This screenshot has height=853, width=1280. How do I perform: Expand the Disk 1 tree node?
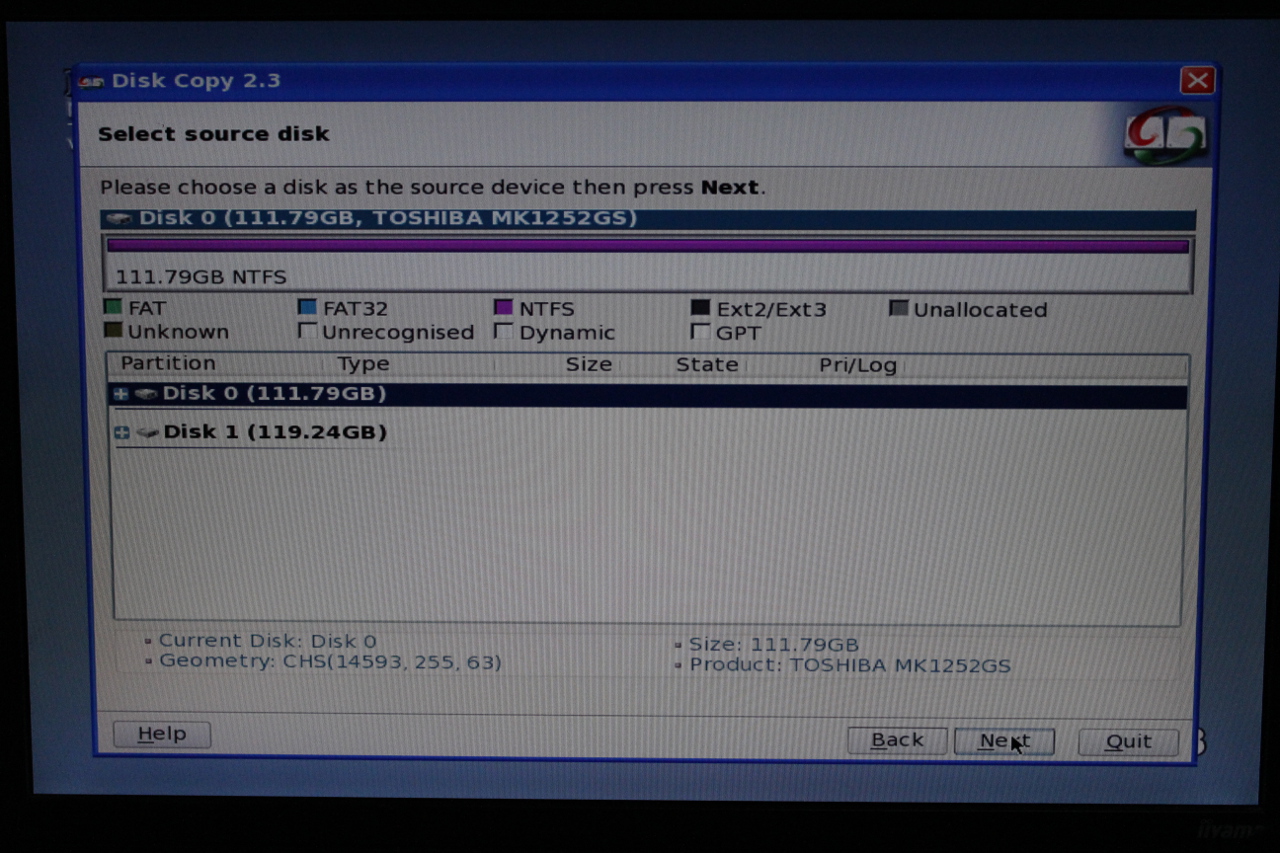click(122, 433)
